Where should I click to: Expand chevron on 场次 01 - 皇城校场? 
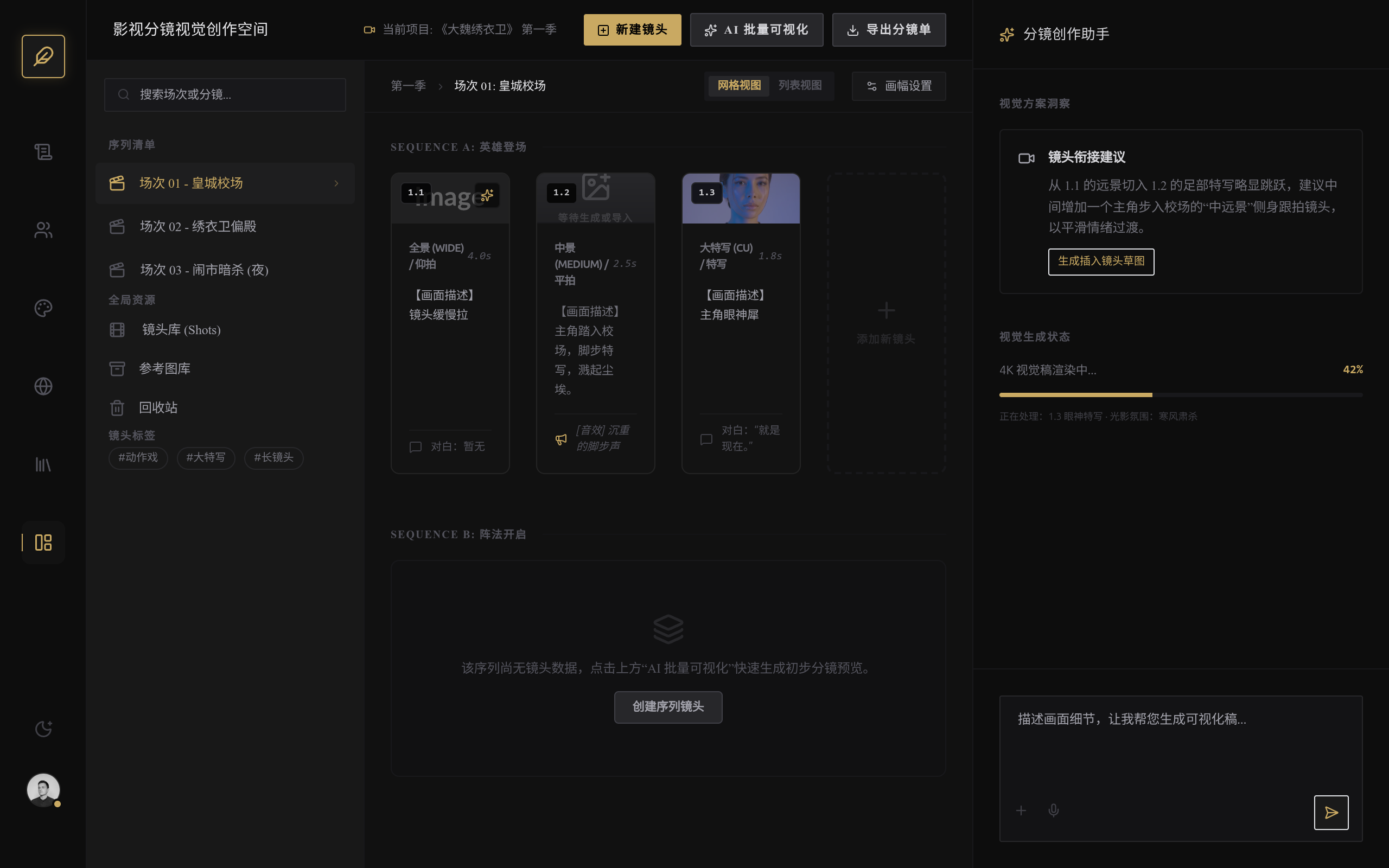pyautogui.click(x=336, y=183)
